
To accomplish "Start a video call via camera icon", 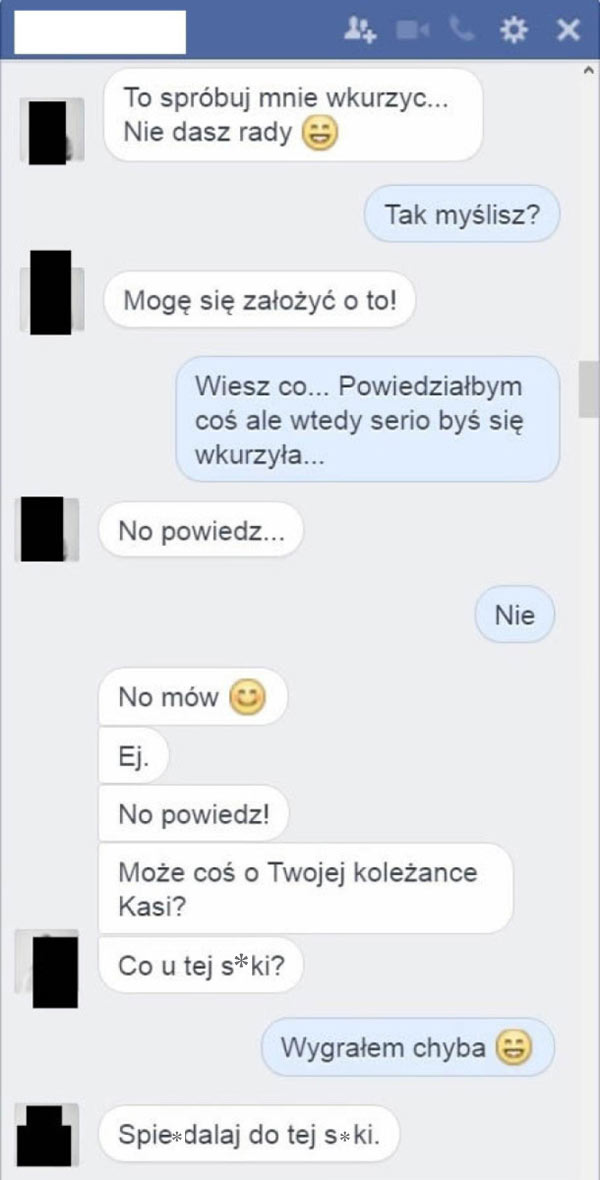I will click(x=413, y=31).
